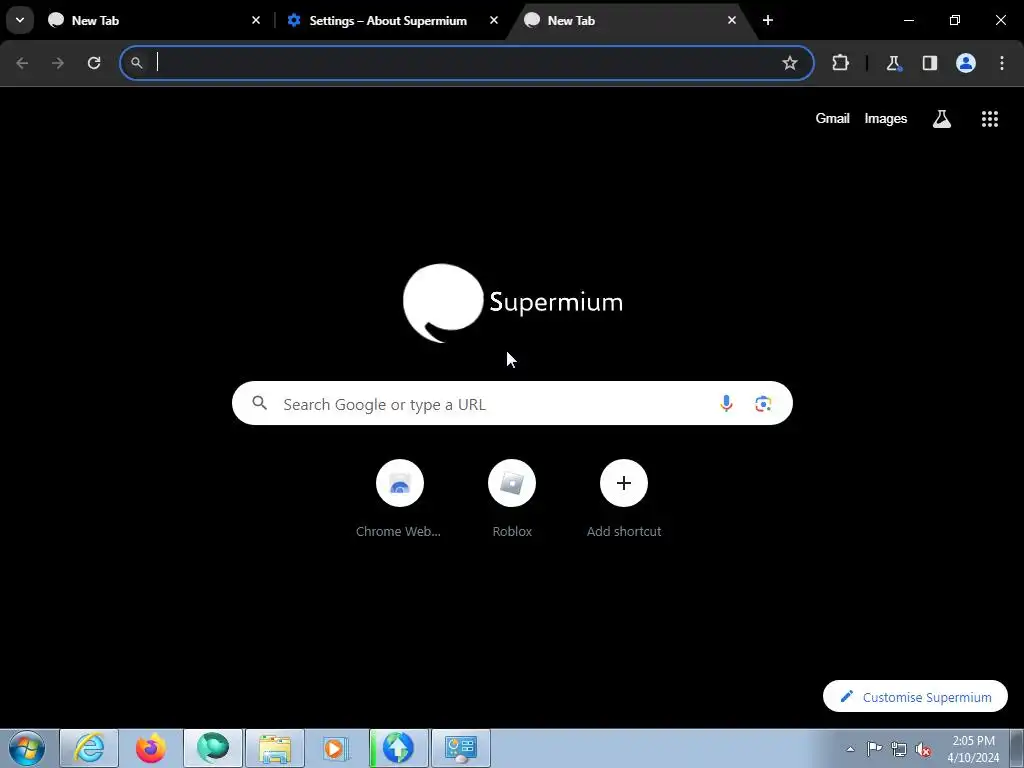The height and width of the screenshot is (768, 1024).
Task: Click the muted volume tray icon
Action: pos(923,750)
